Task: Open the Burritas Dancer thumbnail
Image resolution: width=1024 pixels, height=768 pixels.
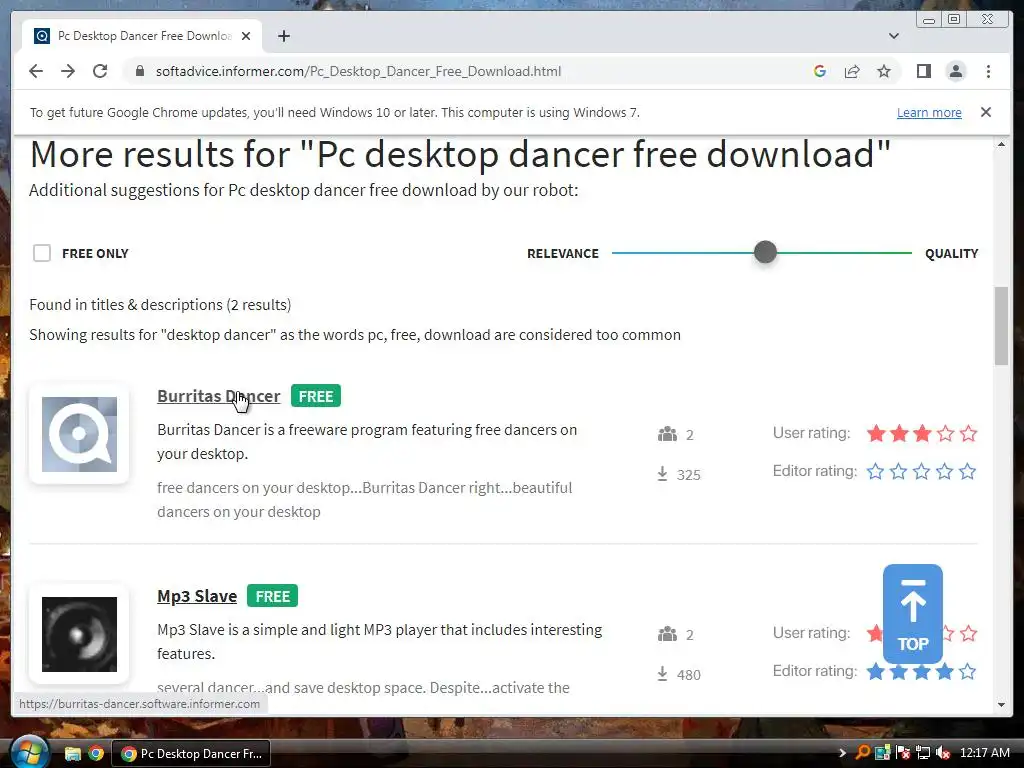Action: [79, 434]
